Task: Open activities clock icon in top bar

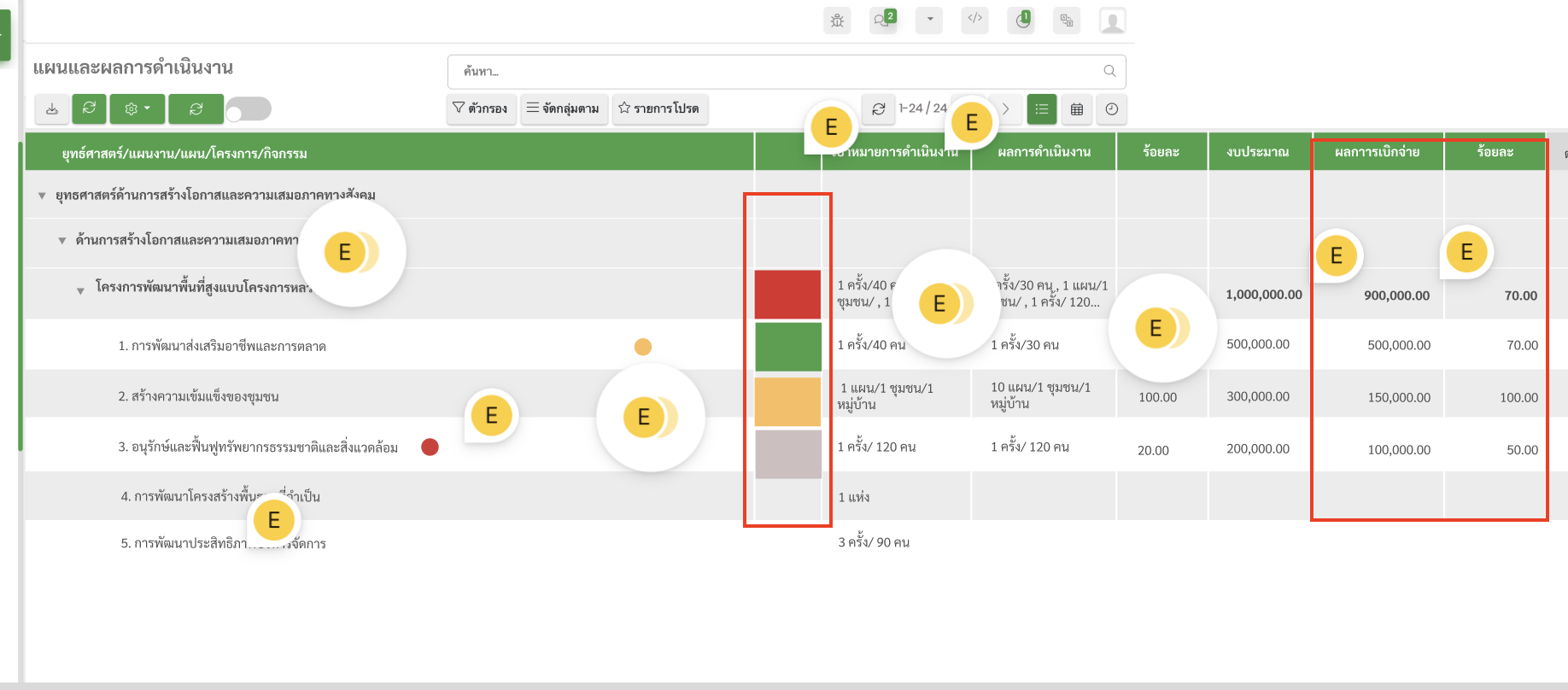Action: [x=1021, y=20]
